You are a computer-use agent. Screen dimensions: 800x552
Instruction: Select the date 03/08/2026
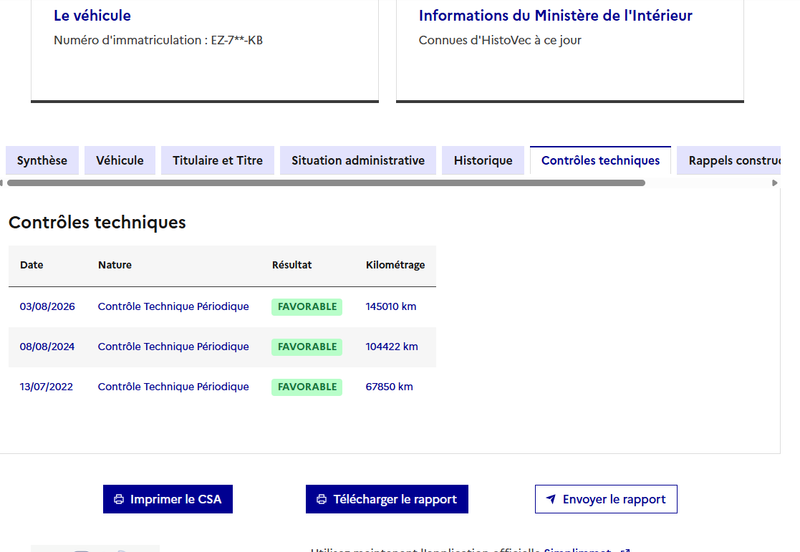47,307
